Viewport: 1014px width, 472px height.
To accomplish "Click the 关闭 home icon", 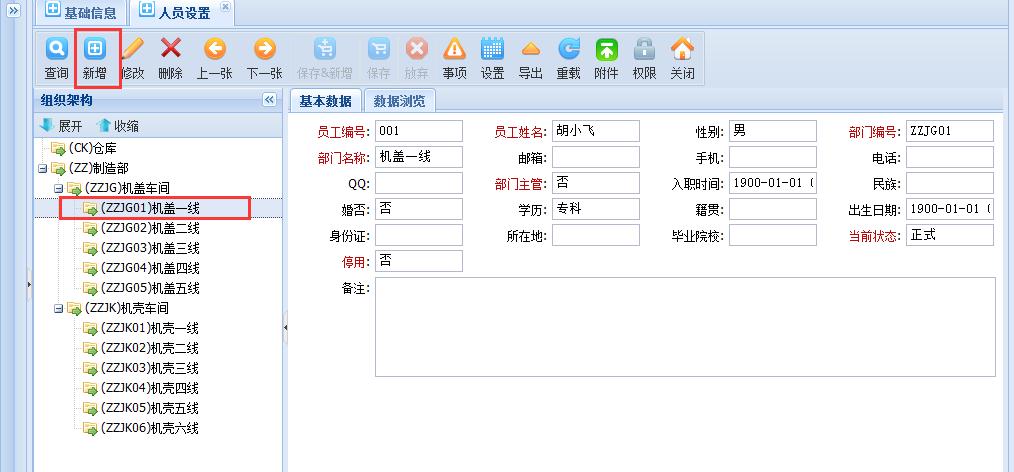I will point(682,48).
